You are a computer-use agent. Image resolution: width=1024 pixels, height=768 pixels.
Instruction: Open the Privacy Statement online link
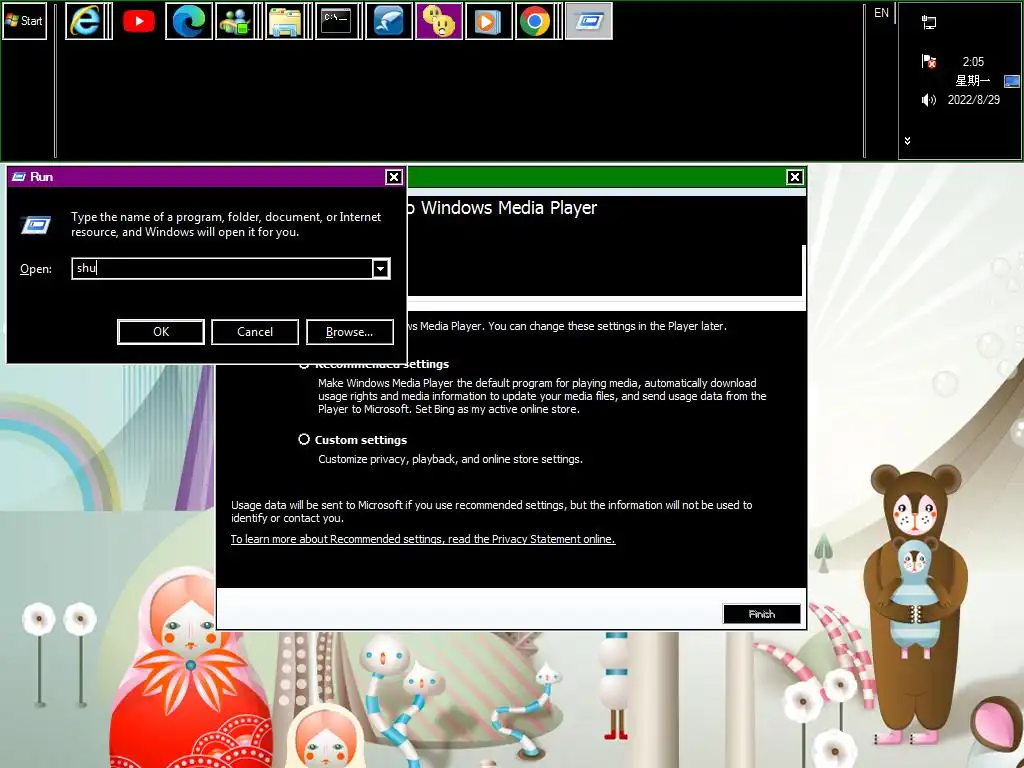point(423,539)
